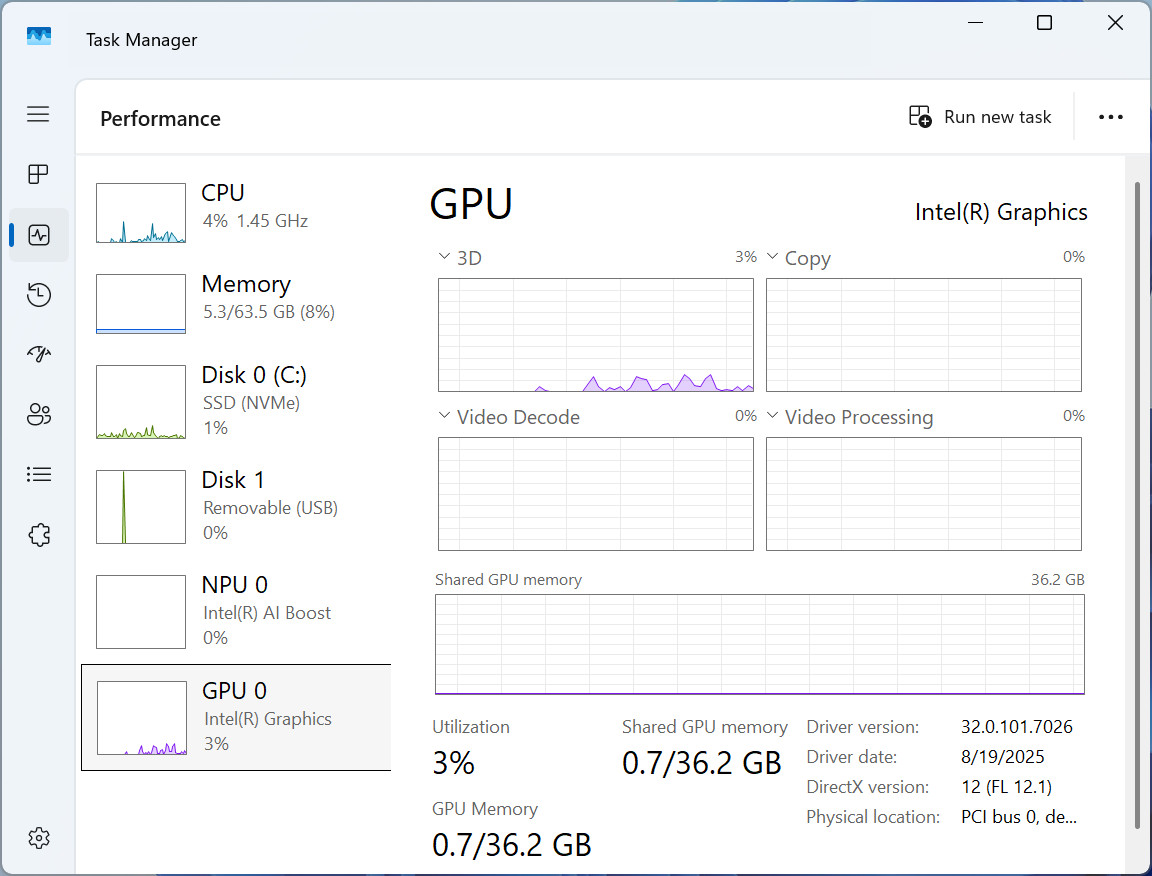
Task: Open the Details page icon
Action: (39, 475)
